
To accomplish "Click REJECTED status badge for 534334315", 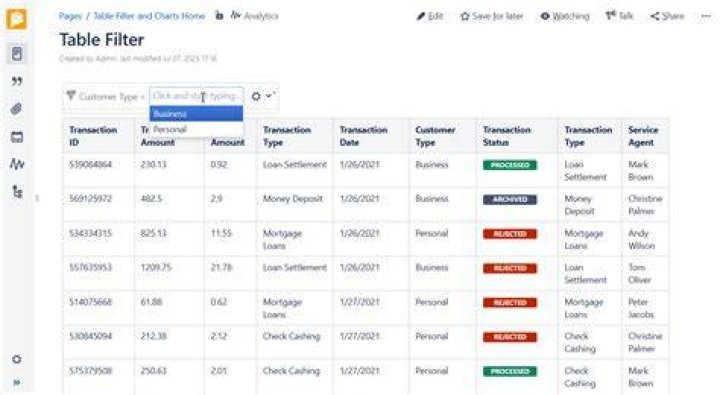I will tap(510, 234).
